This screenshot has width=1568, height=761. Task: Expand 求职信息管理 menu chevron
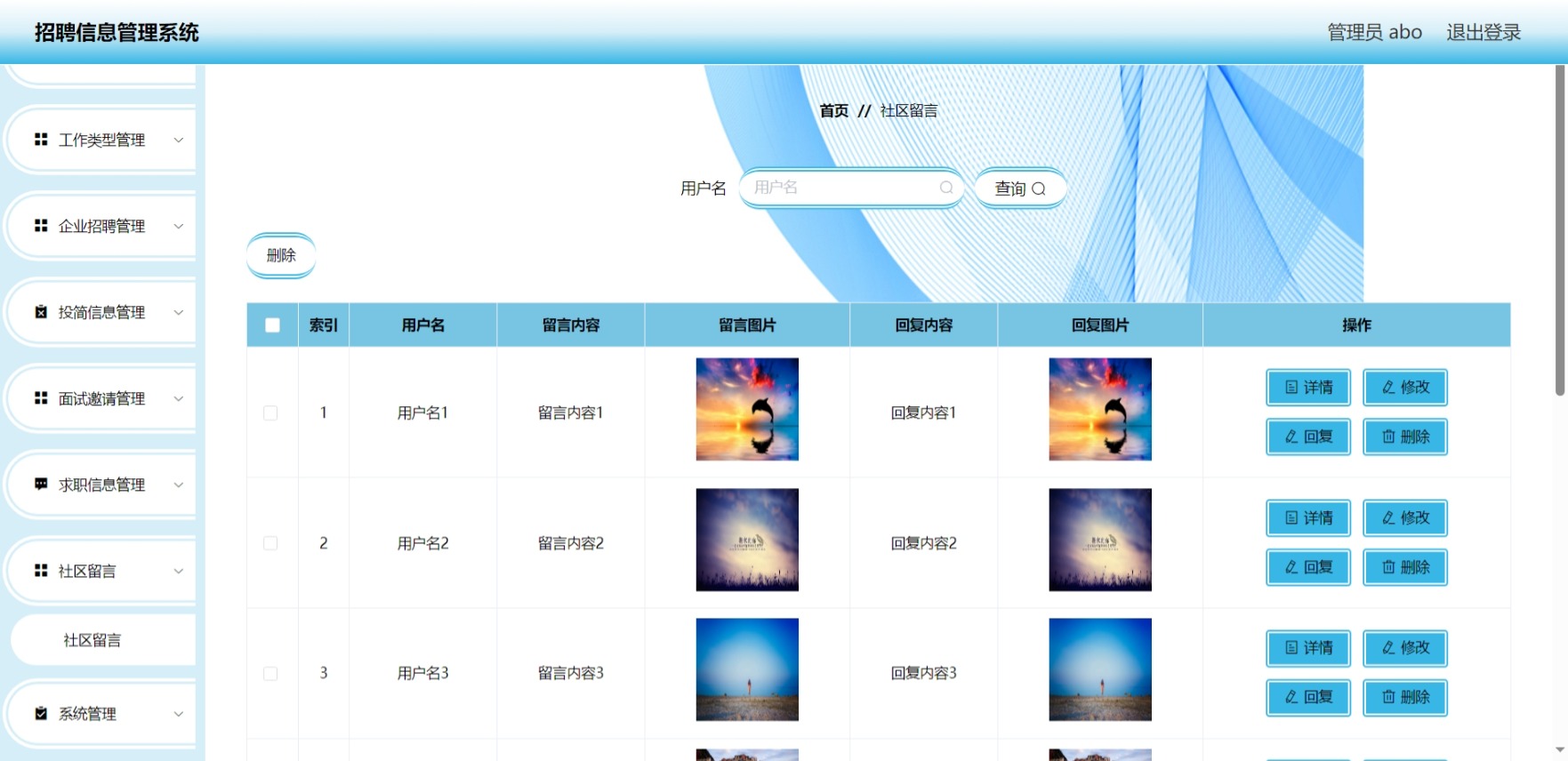coord(179,485)
